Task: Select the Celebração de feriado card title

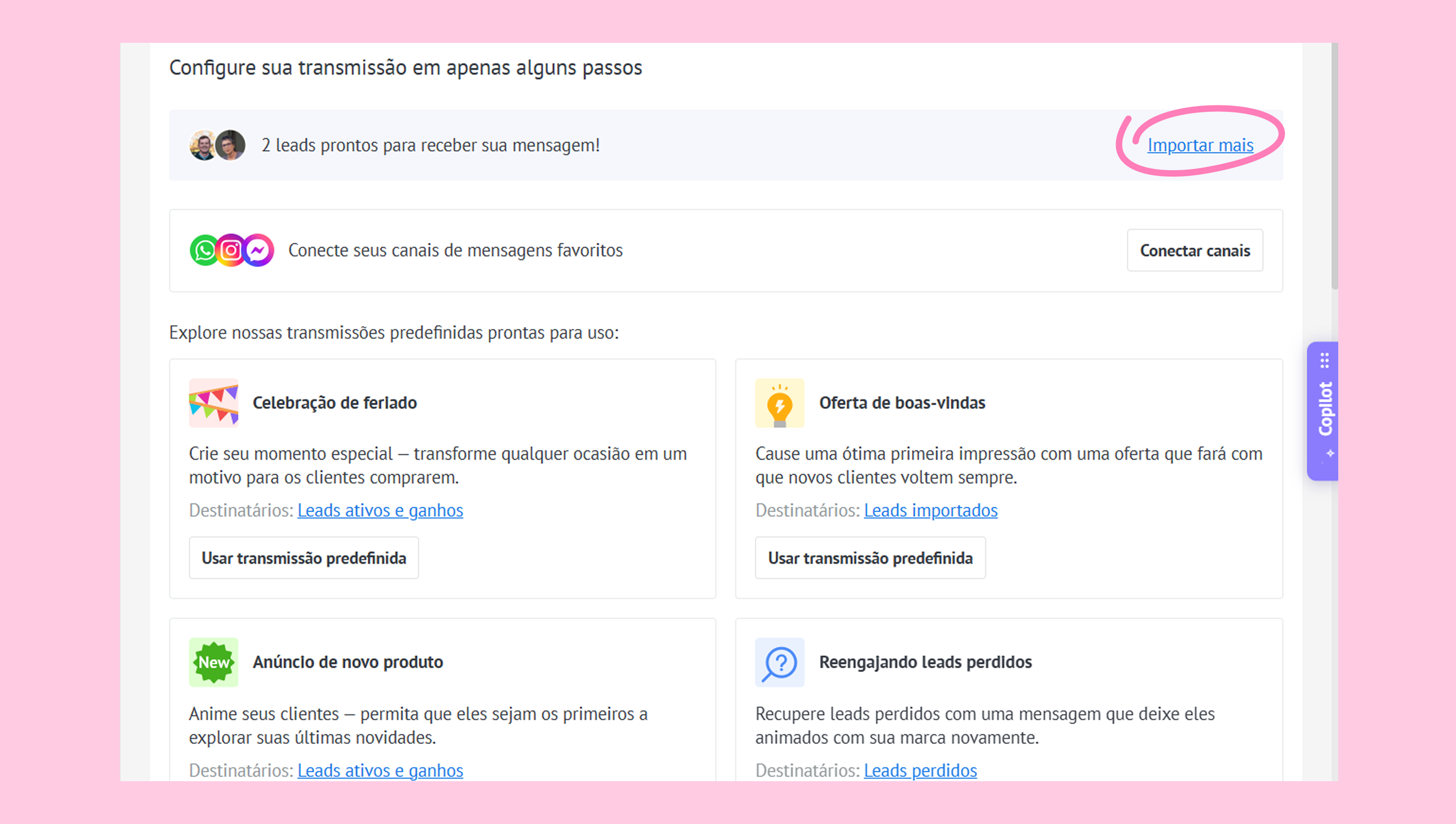Action: pos(335,403)
